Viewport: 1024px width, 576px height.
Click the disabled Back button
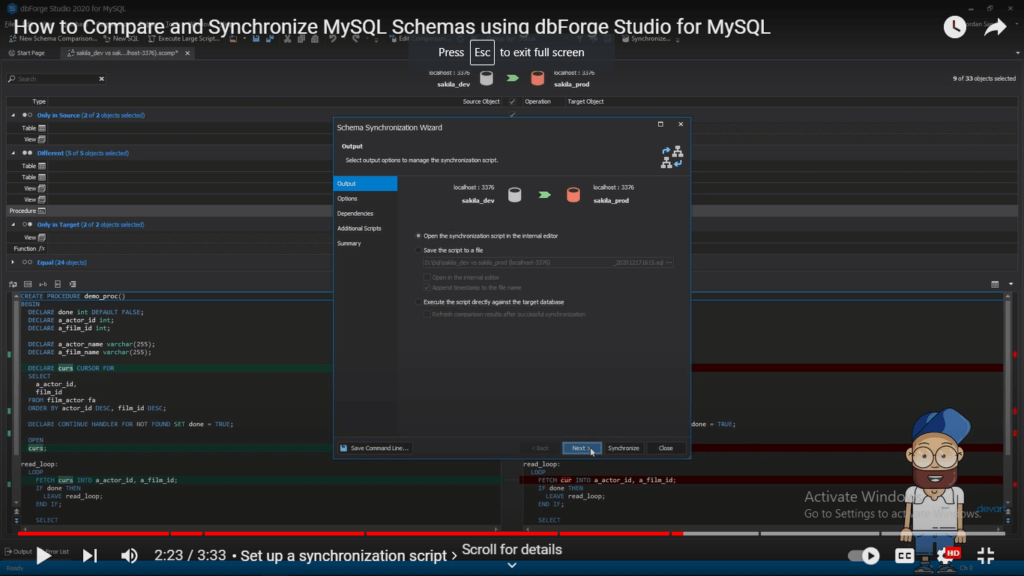coord(540,448)
